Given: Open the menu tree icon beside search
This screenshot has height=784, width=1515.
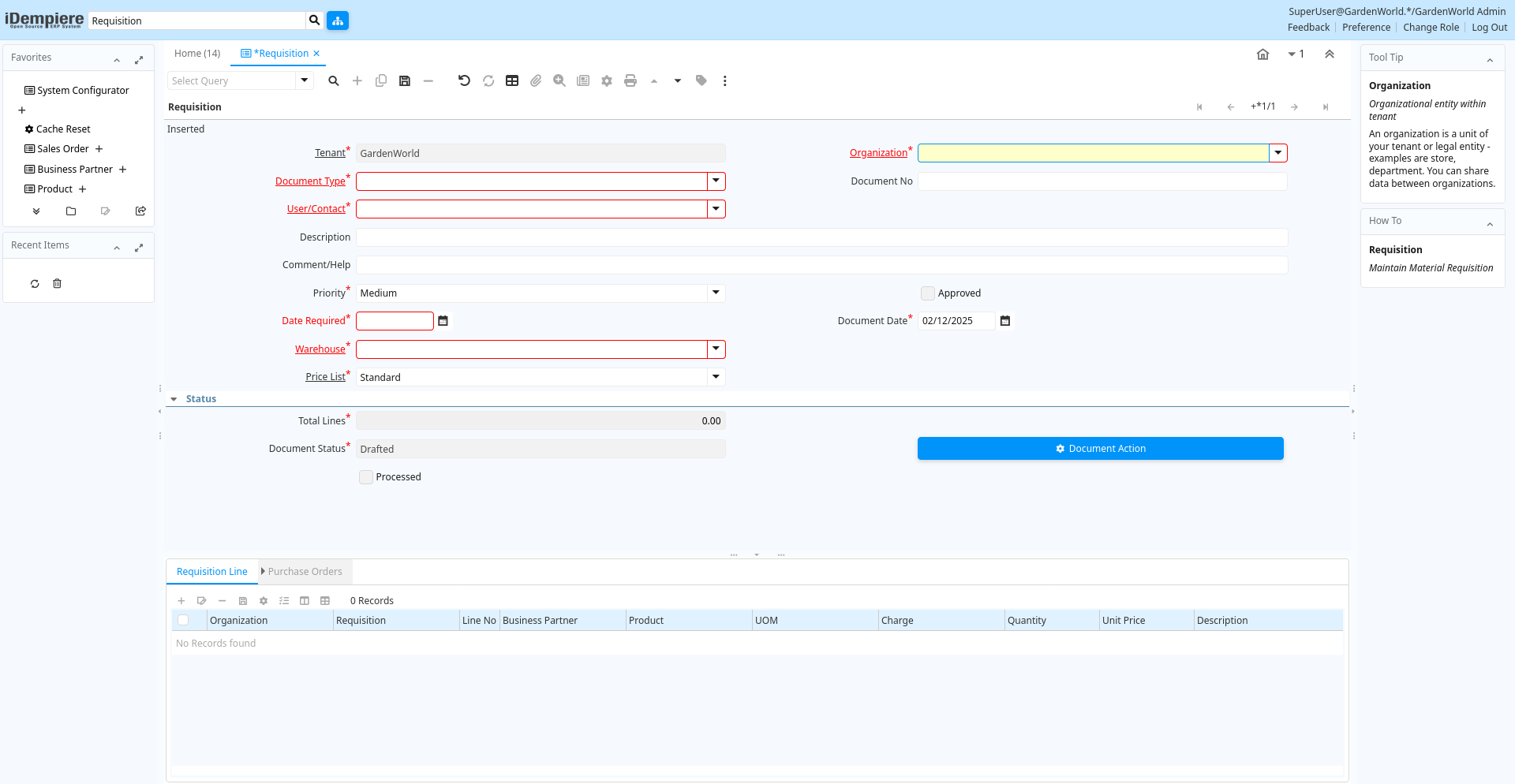Looking at the screenshot, I should point(338,21).
